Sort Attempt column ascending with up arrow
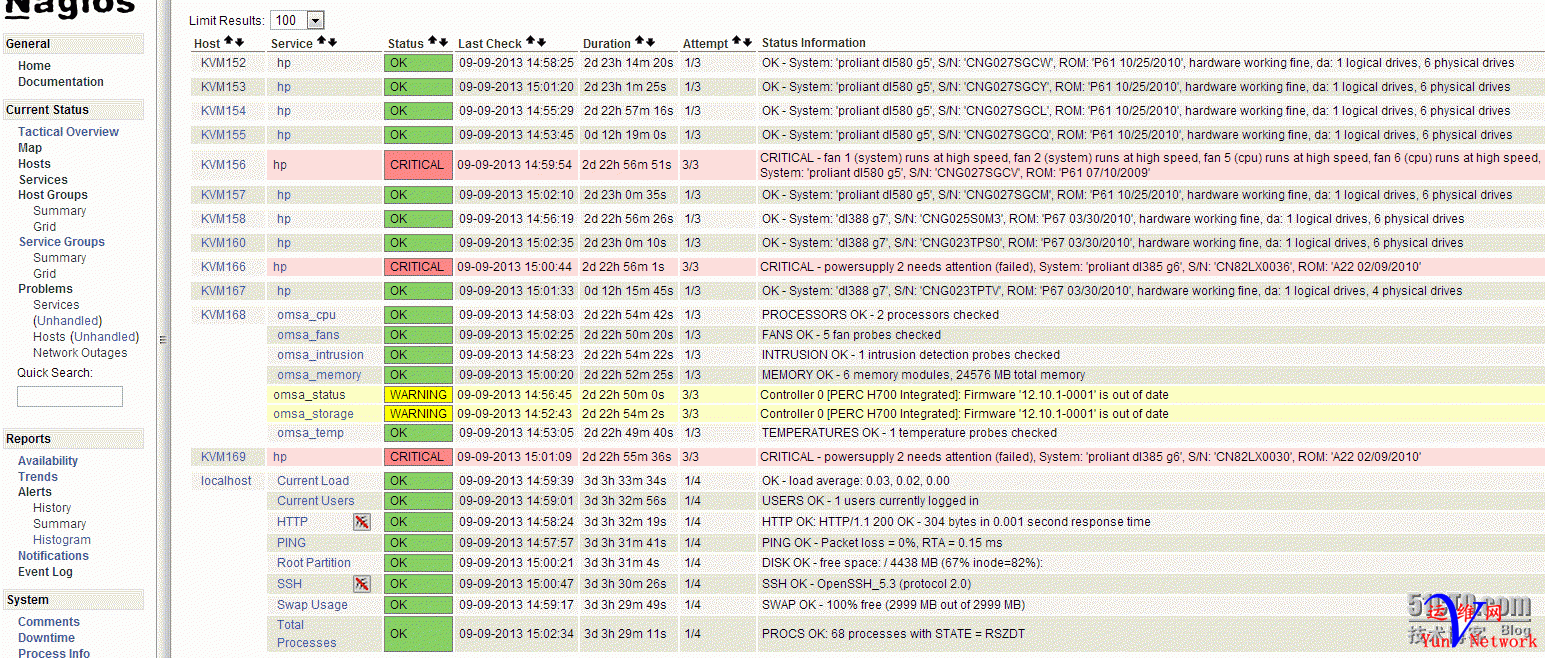Screen dimensions: 1545x658 [737, 41]
